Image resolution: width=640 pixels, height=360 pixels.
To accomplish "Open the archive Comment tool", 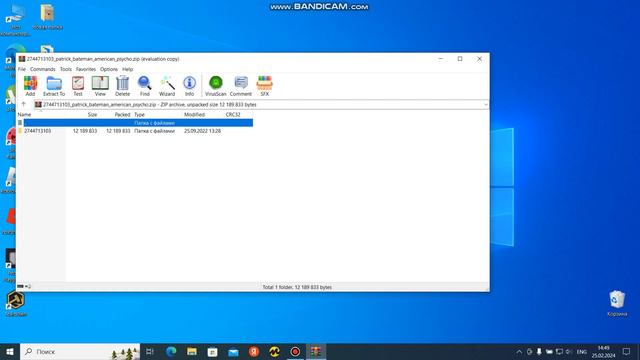I will pos(241,86).
